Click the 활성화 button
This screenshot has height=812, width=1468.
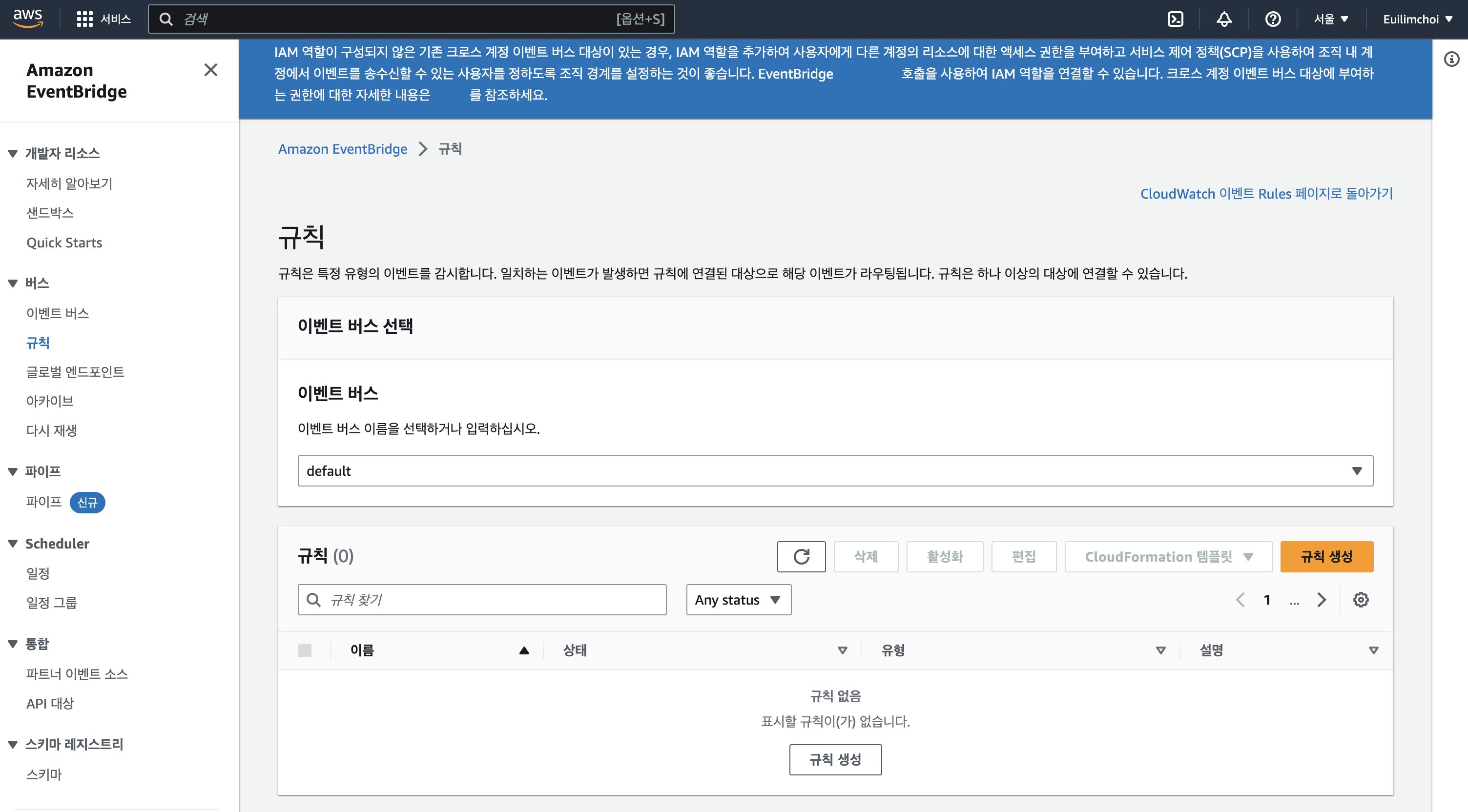[x=944, y=557]
